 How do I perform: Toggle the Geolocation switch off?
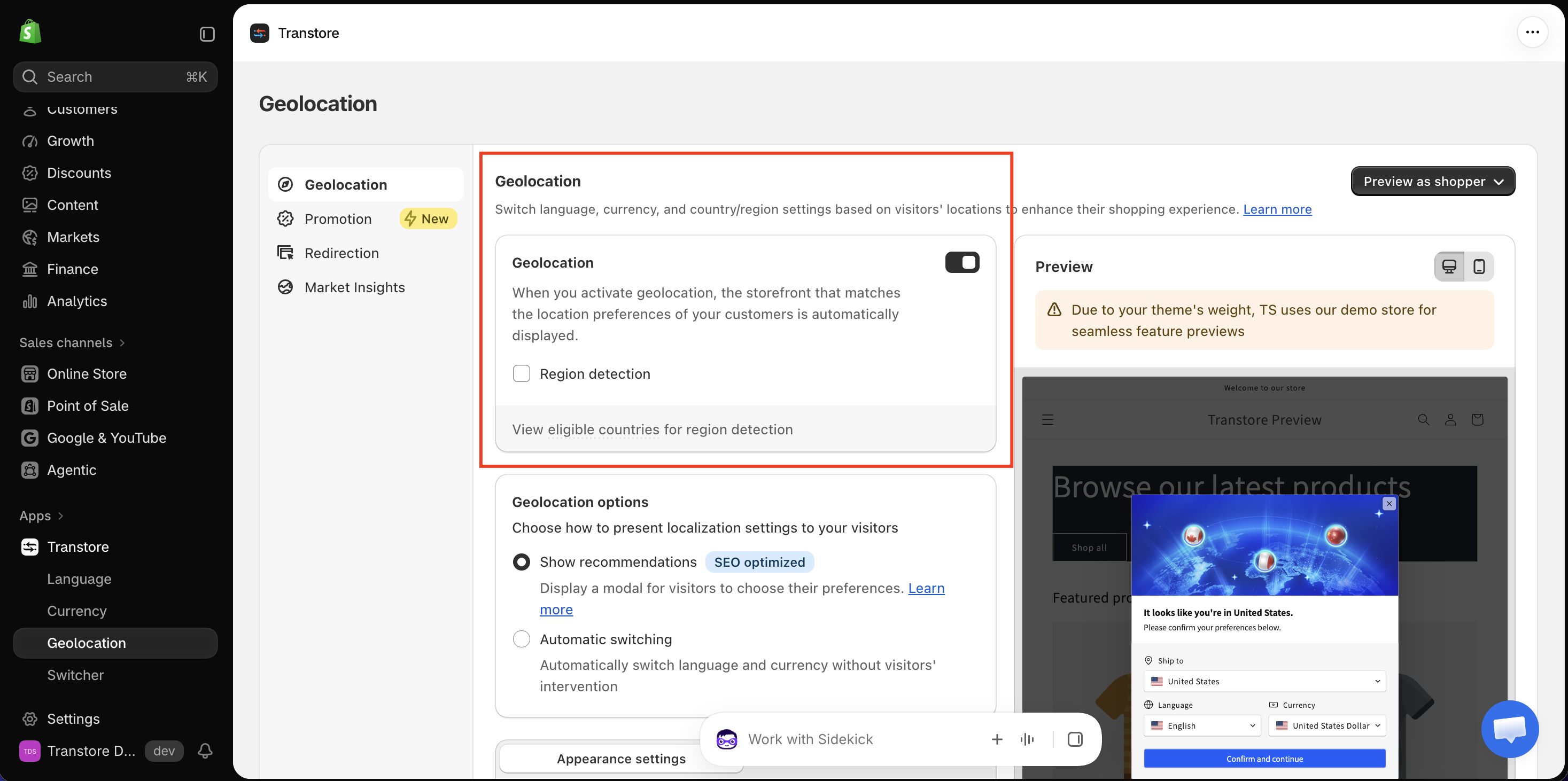pyautogui.click(x=962, y=262)
